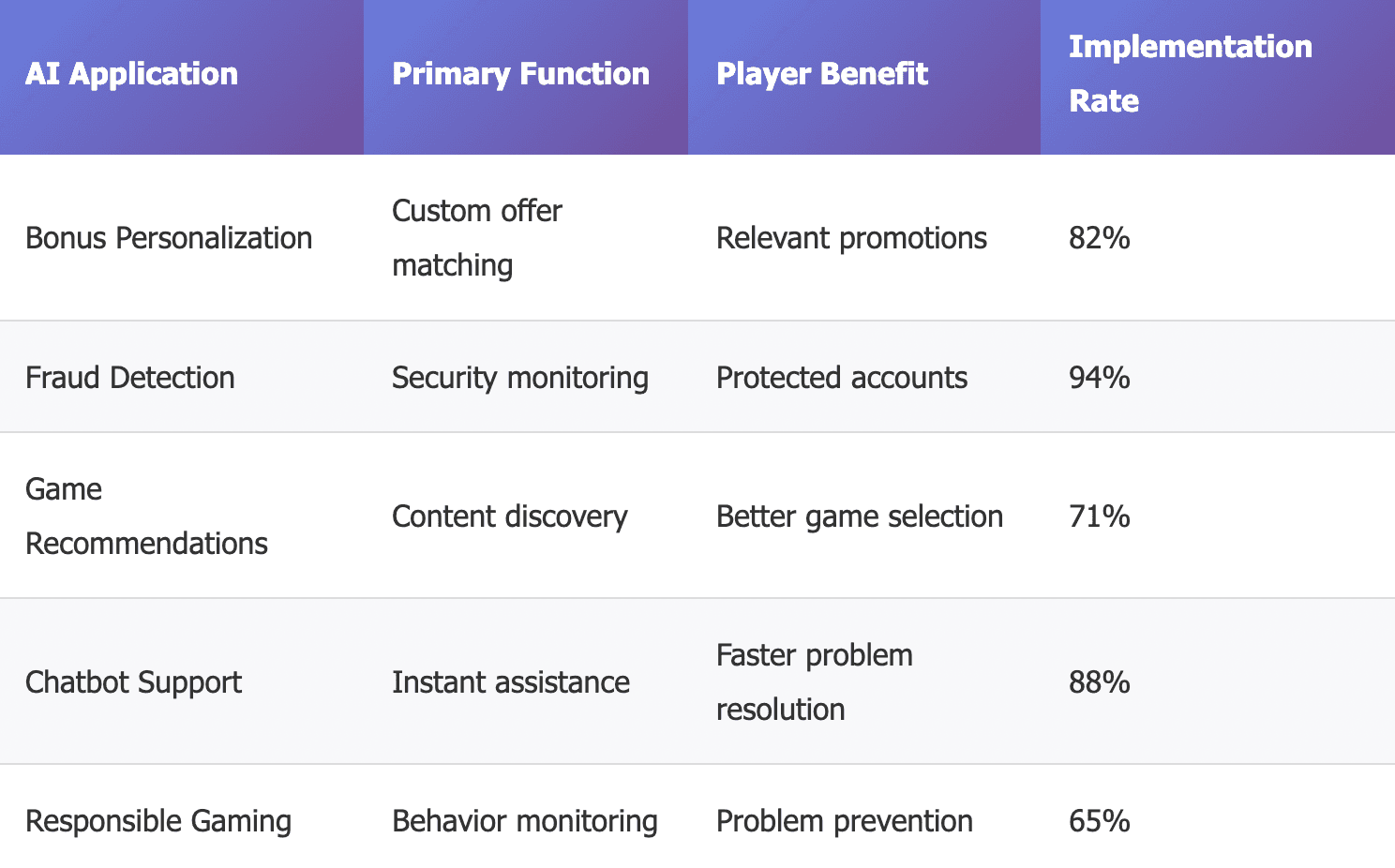Click the Behavior monitoring cell
This screenshot has width=1395, height=868.
pos(524,821)
